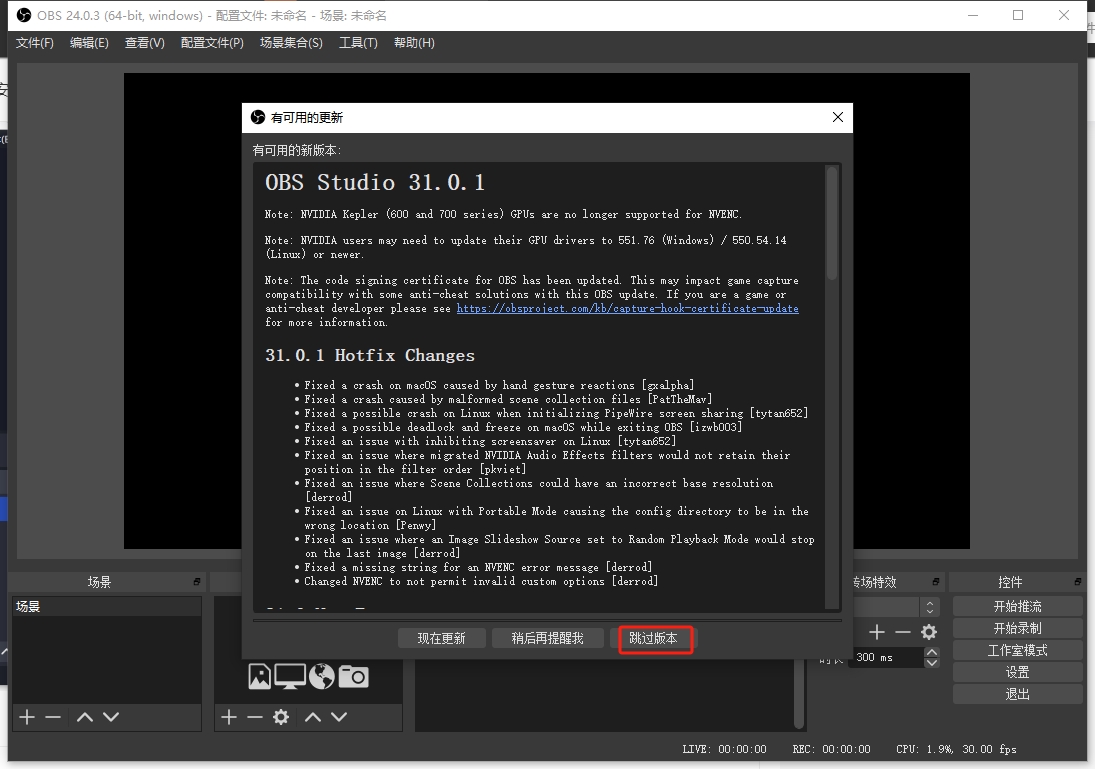This screenshot has width=1095, height=769.
Task: Click 开始录制 to start recording
Action: (x=1017, y=628)
